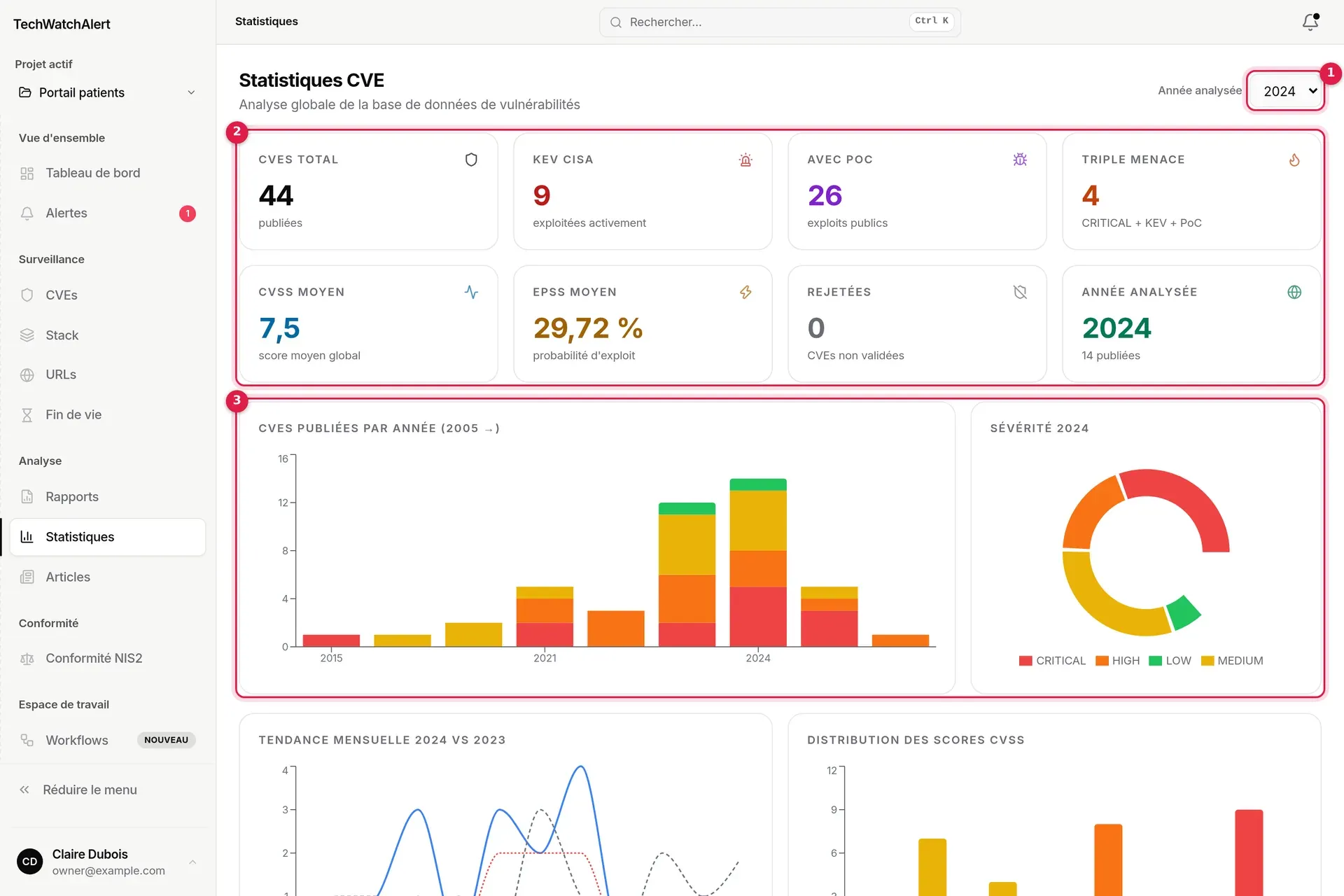Click the siren icon on KEV CISA card
Image resolution: width=1344 pixels, height=896 pixels.
(745, 160)
